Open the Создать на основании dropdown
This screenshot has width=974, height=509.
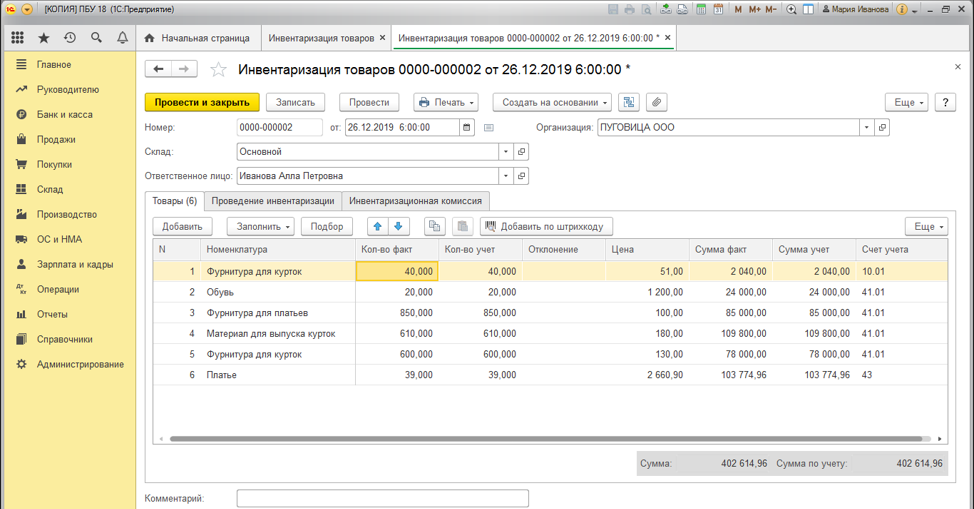click(552, 102)
